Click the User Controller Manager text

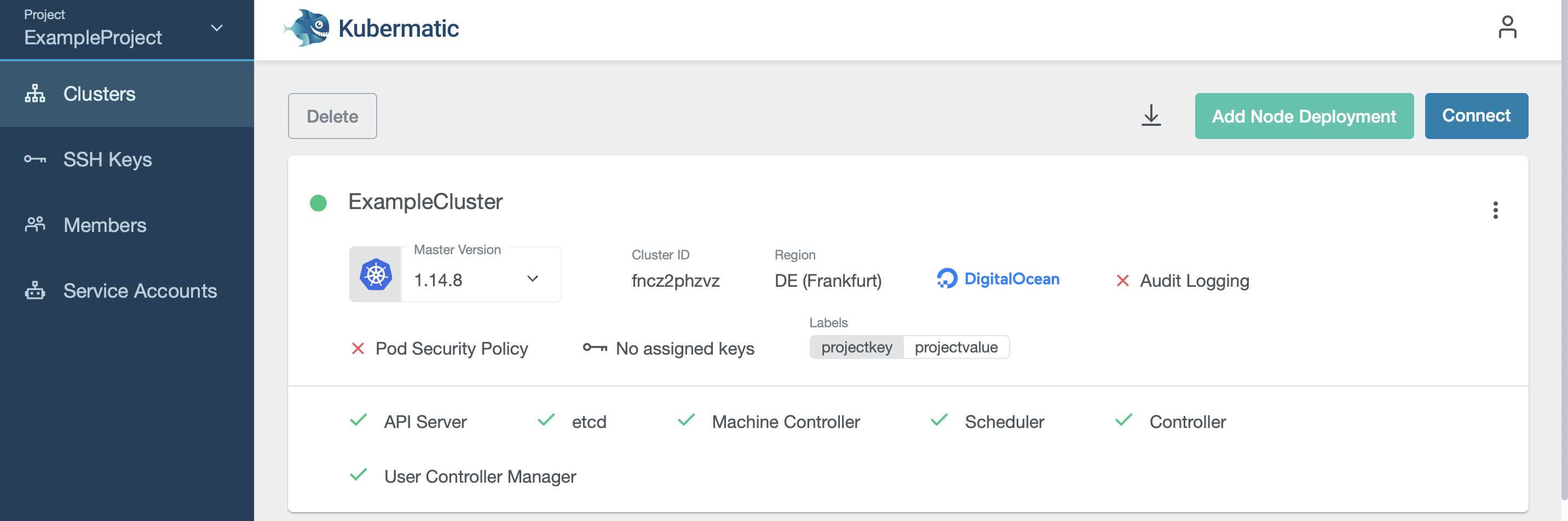(480, 477)
